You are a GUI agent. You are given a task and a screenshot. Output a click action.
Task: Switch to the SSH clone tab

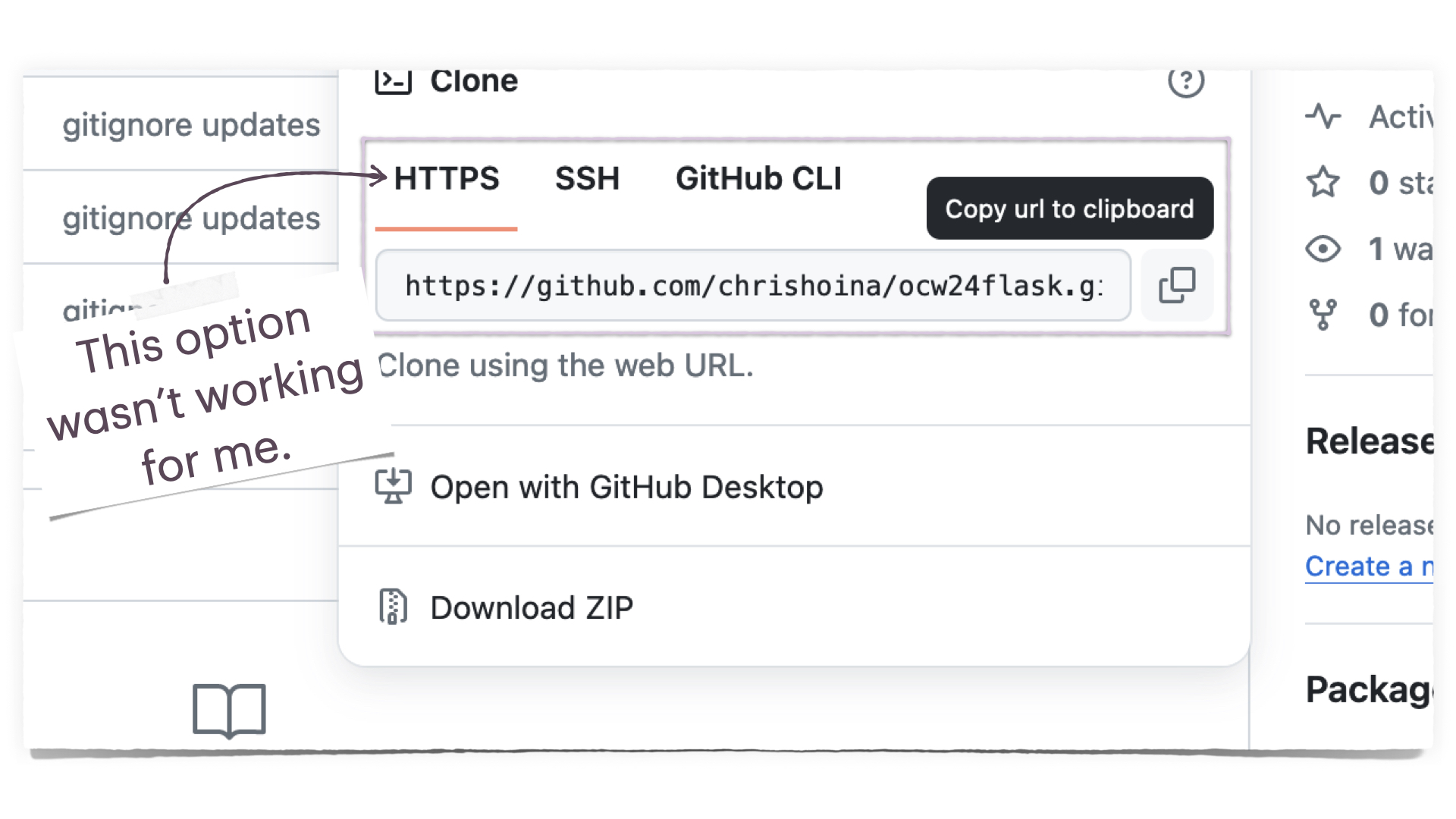[x=587, y=179]
